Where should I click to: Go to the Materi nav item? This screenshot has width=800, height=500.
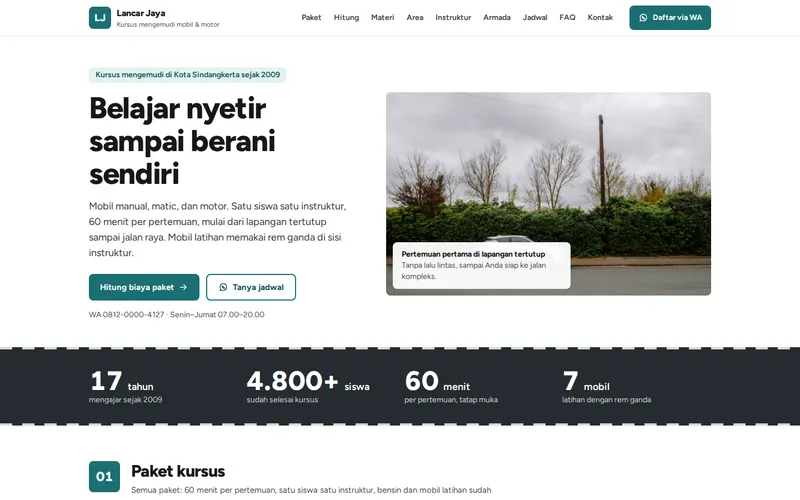pyautogui.click(x=382, y=17)
